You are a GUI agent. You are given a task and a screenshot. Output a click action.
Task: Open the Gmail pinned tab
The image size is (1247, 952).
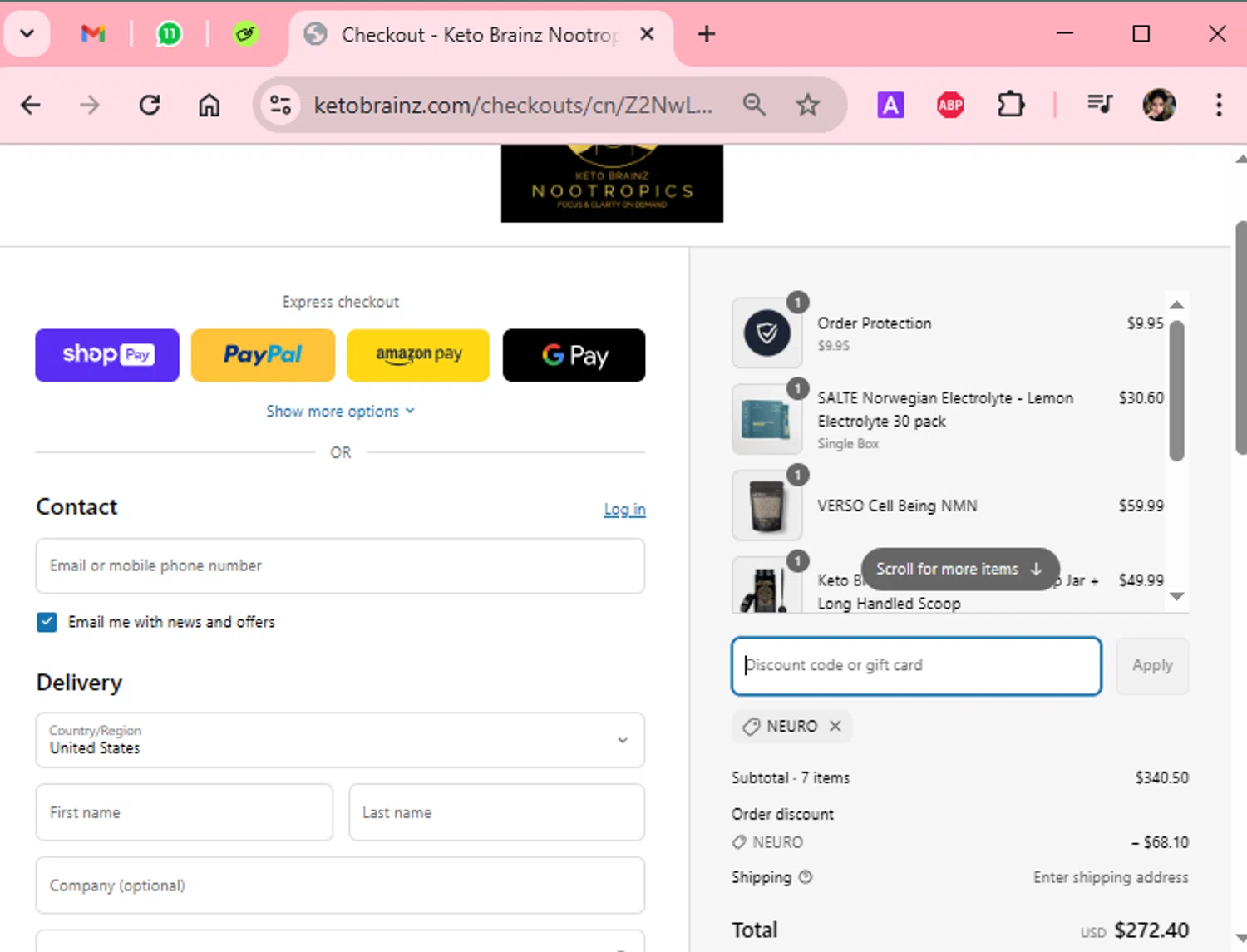(93, 34)
